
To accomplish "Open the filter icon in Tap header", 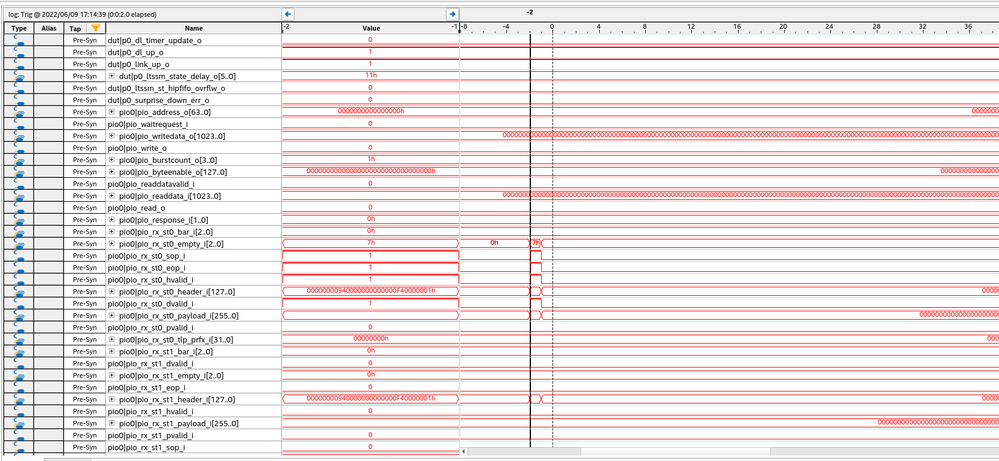I will click(x=96, y=28).
